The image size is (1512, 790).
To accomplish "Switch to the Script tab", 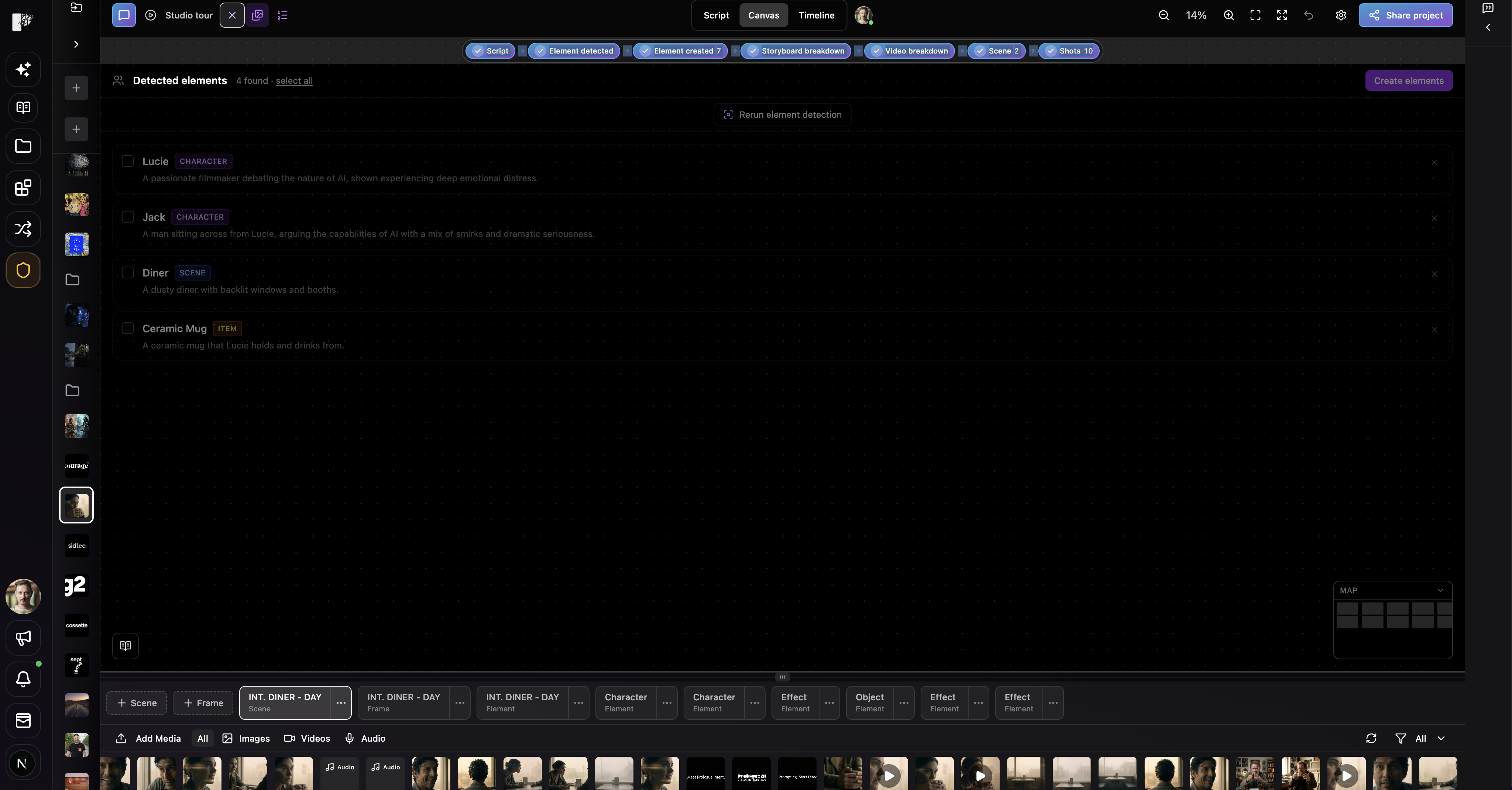I will pos(716,15).
